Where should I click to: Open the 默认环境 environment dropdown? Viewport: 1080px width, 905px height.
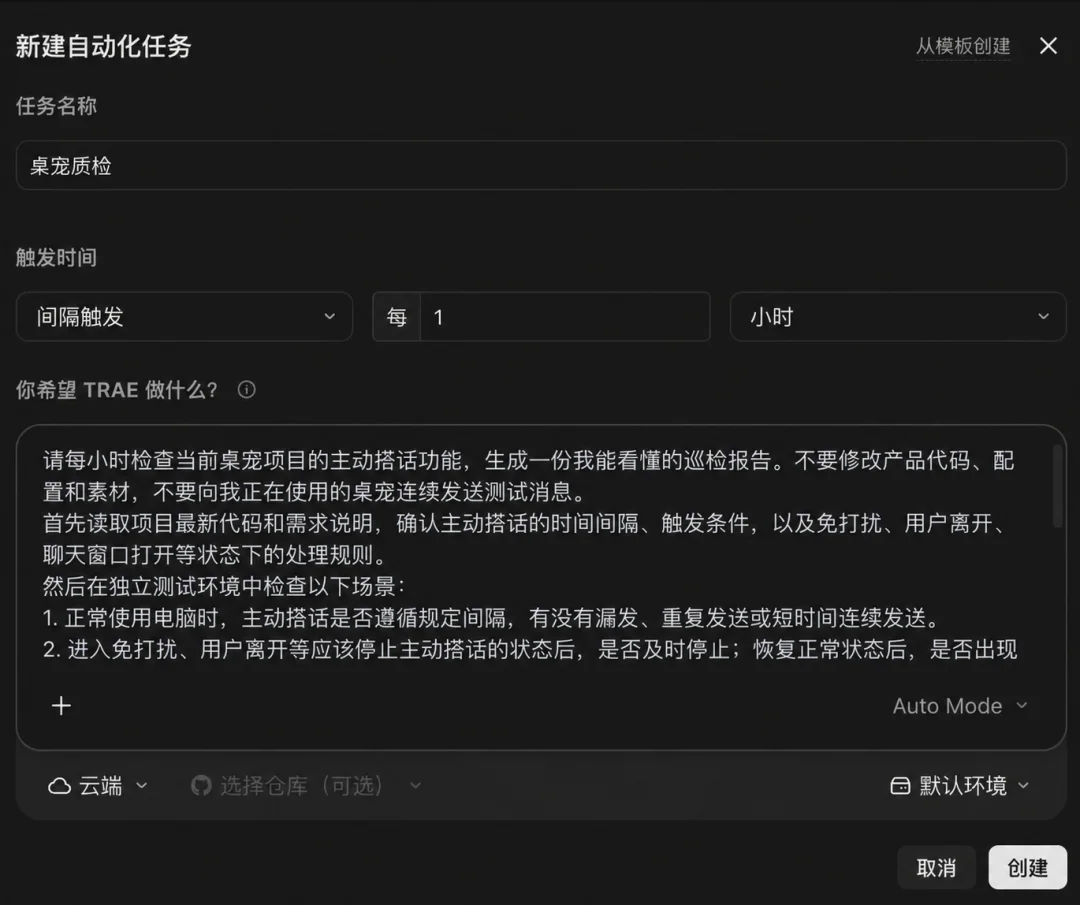(960, 785)
